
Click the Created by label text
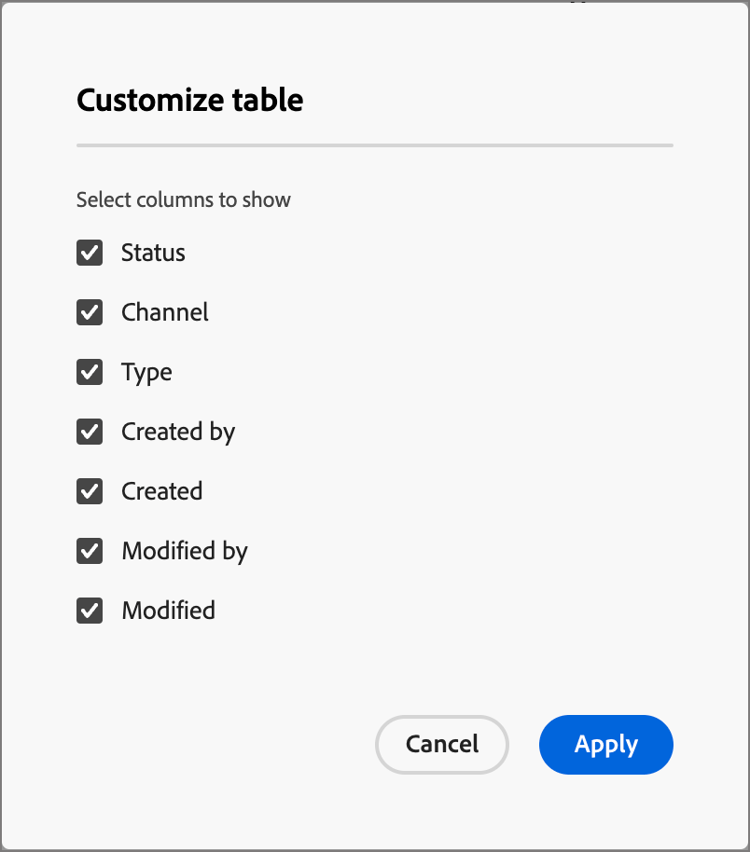pyautogui.click(x=178, y=432)
